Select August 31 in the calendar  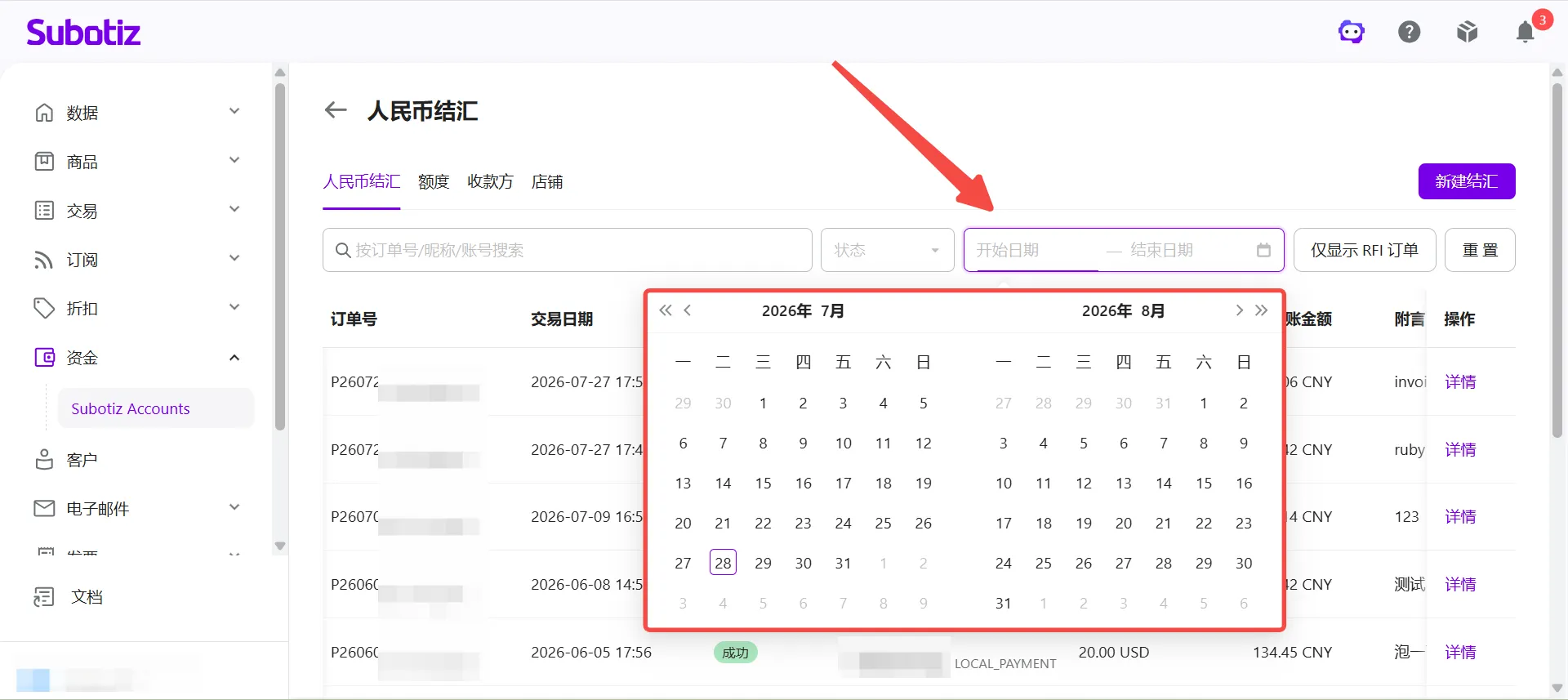[x=1003, y=603]
